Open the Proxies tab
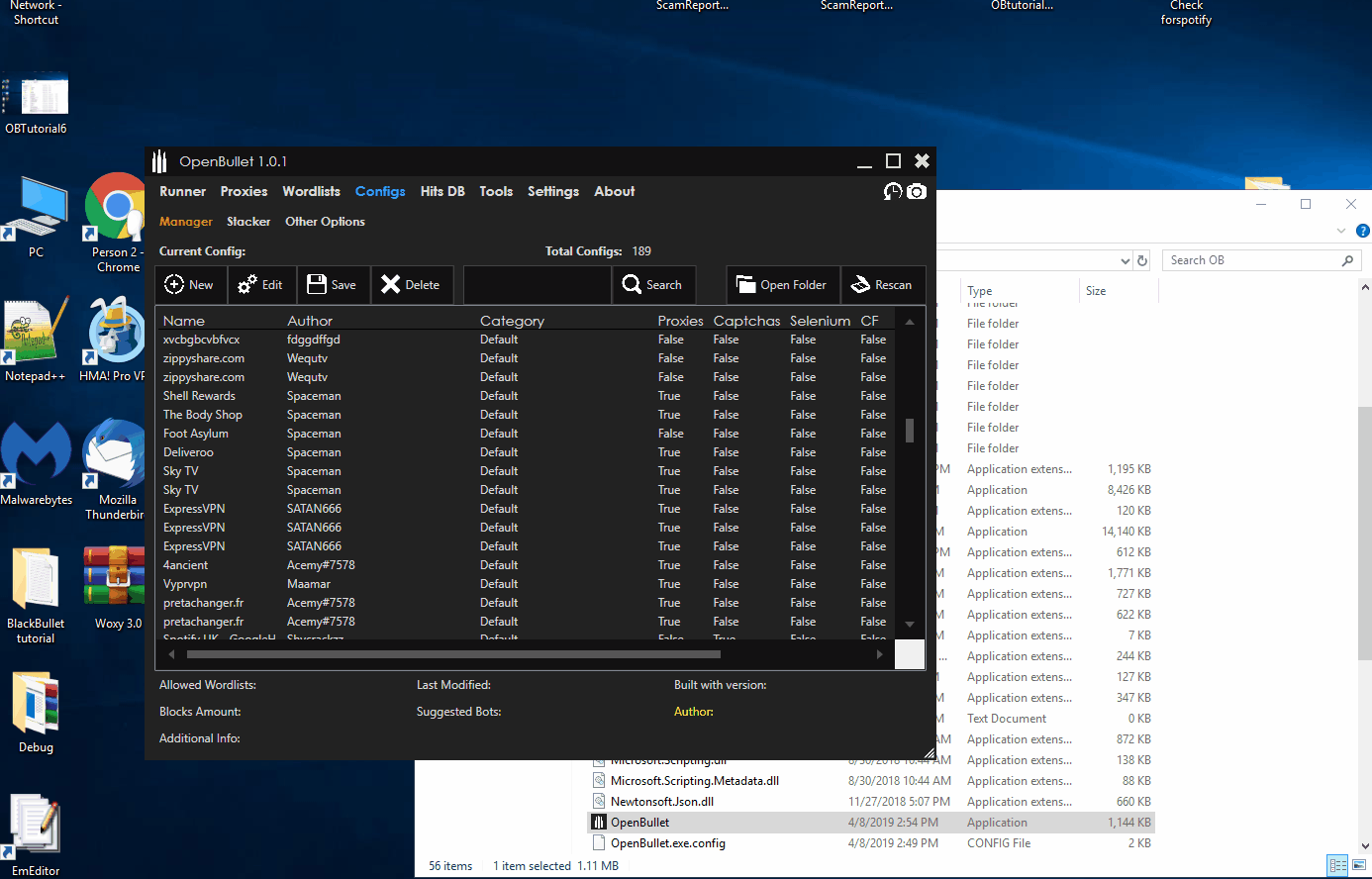Image resolution: width=1372 pixels, height=879 pixels. tap(244, 192)
